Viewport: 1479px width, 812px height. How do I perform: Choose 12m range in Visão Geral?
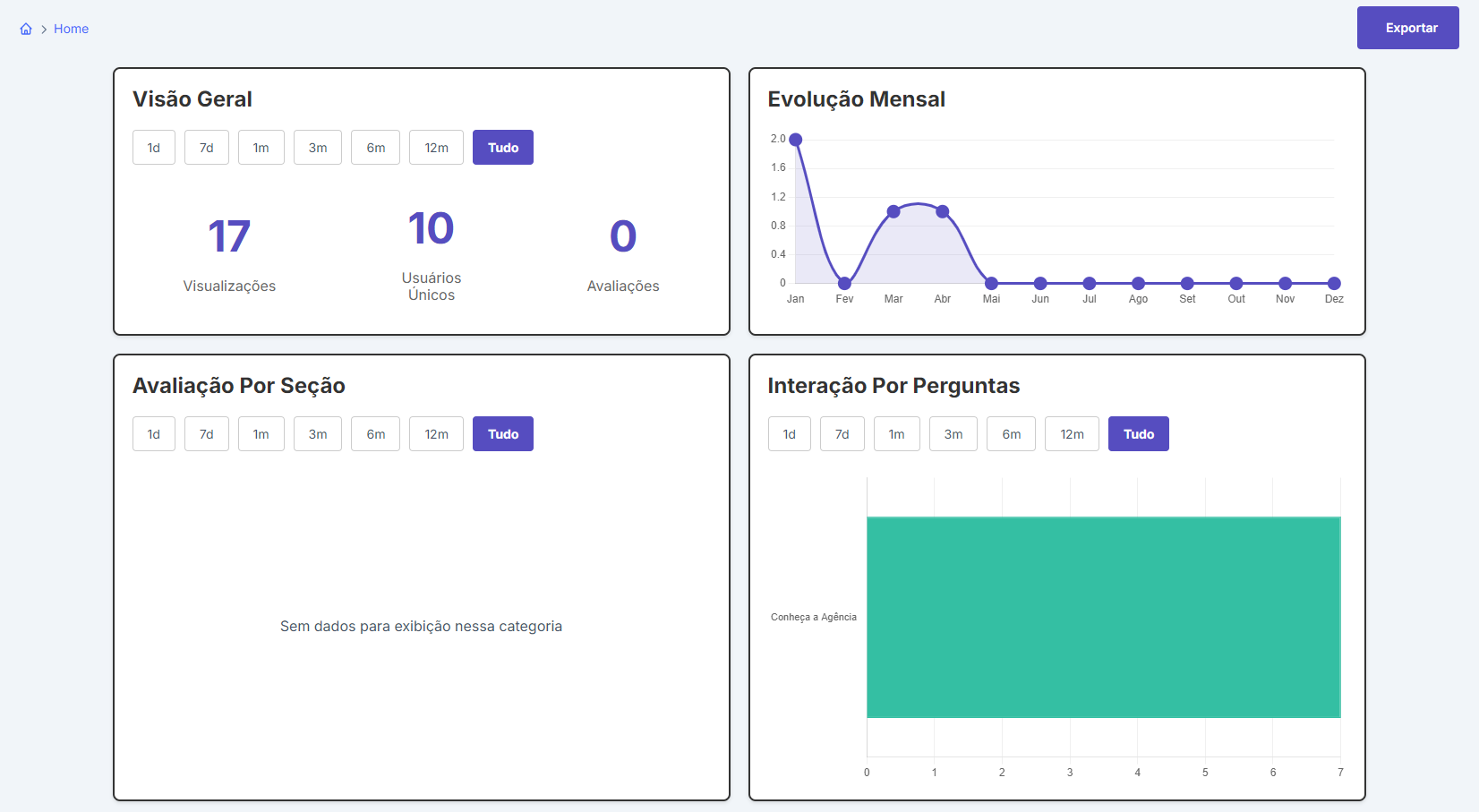(x=436, y=148)
